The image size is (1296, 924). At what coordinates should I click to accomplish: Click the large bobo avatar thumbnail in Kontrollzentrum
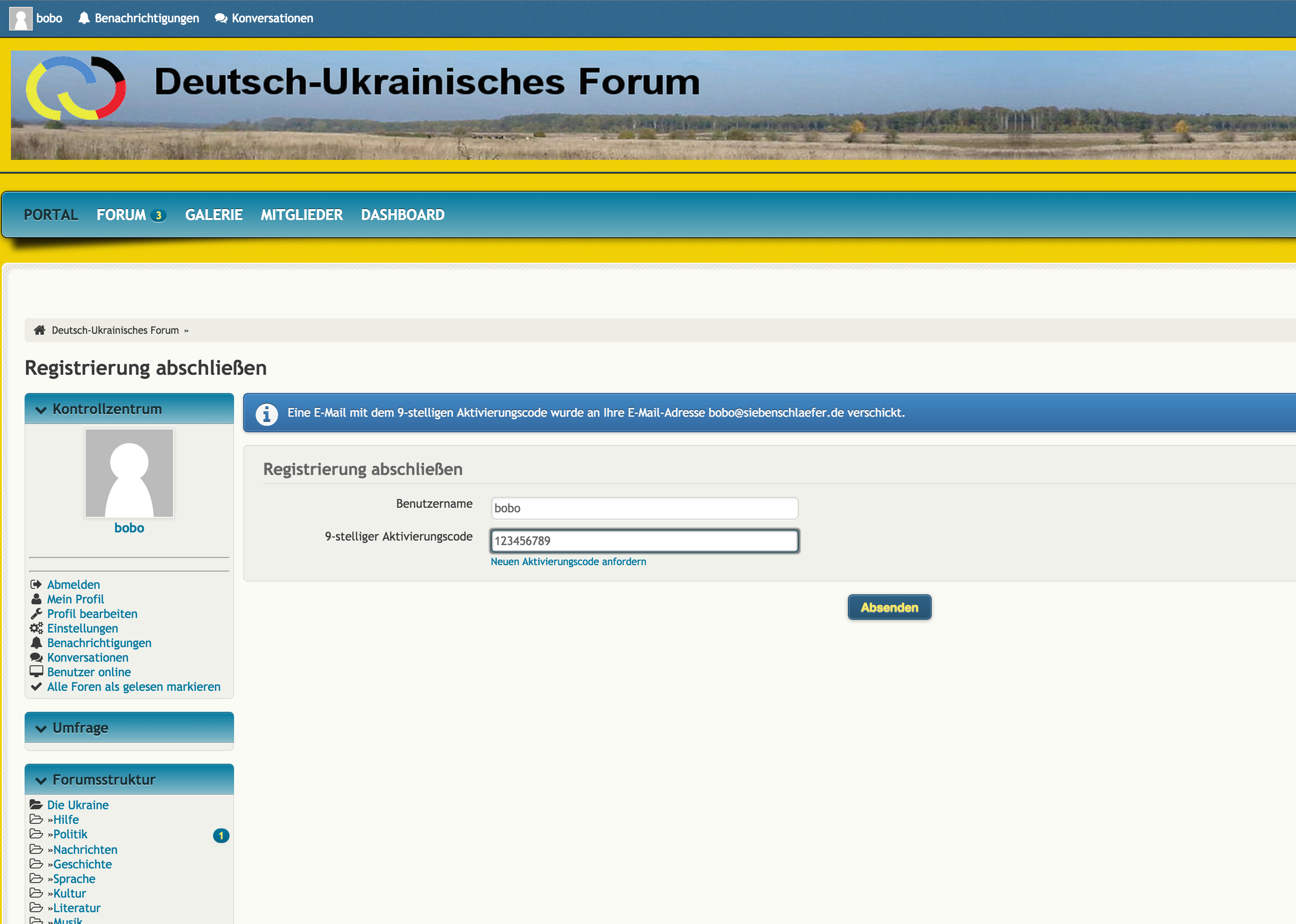pyautogui.click(x=129, y=473)
